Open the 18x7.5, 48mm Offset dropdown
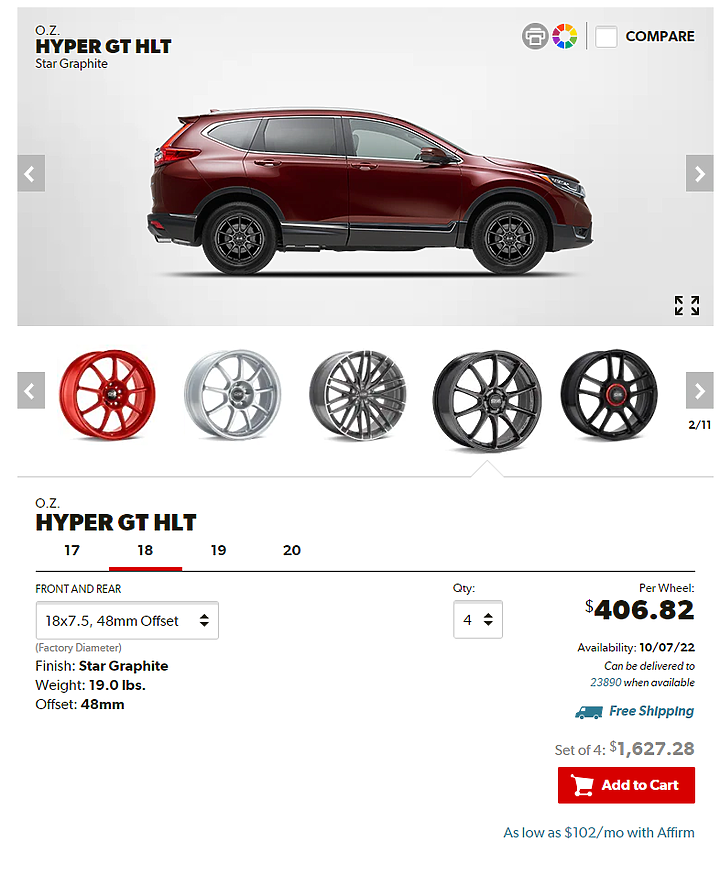Screen dimensions: 720x875 (x=127, y=621)
